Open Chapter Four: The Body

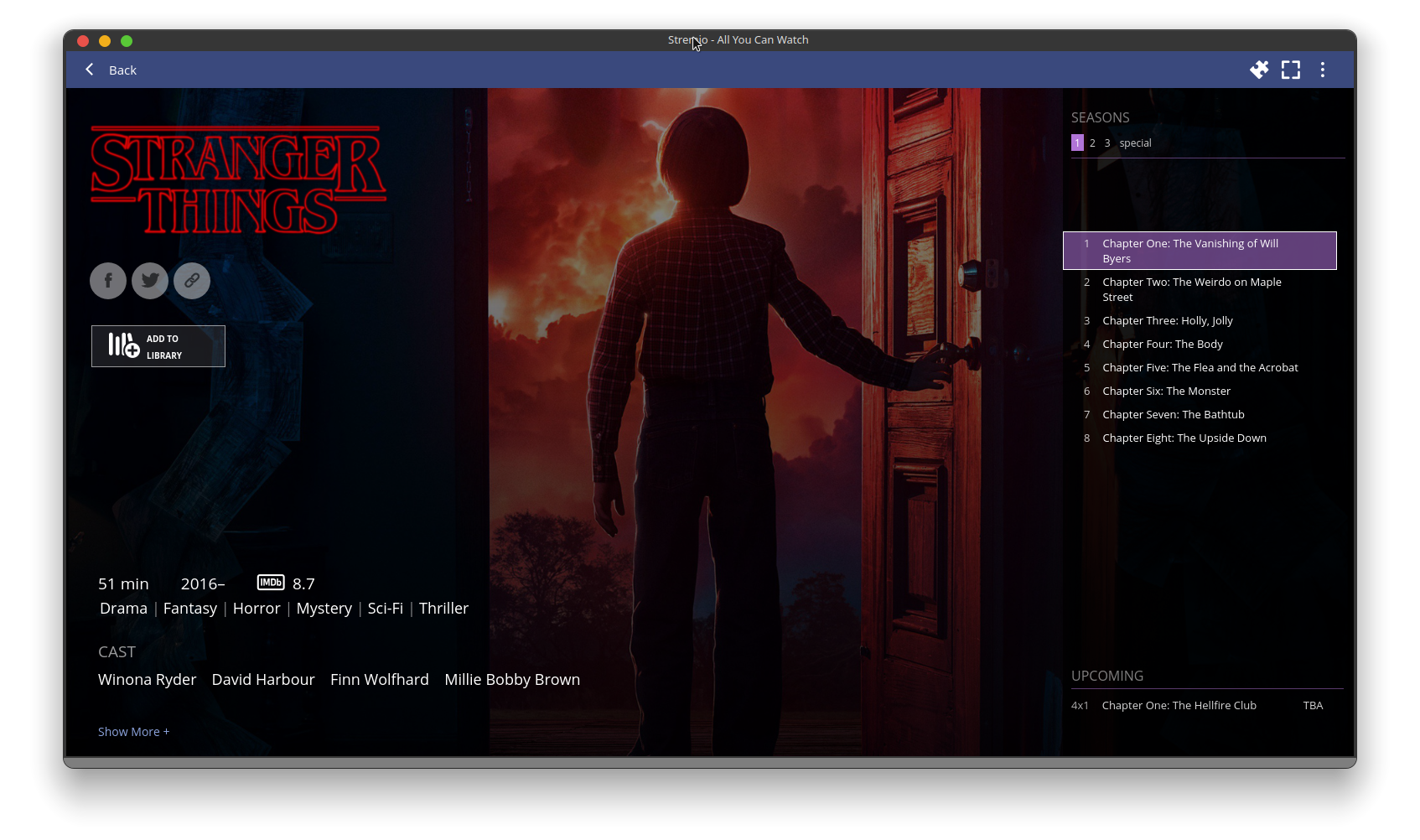pyautogui.click(x=1200, y=344)
